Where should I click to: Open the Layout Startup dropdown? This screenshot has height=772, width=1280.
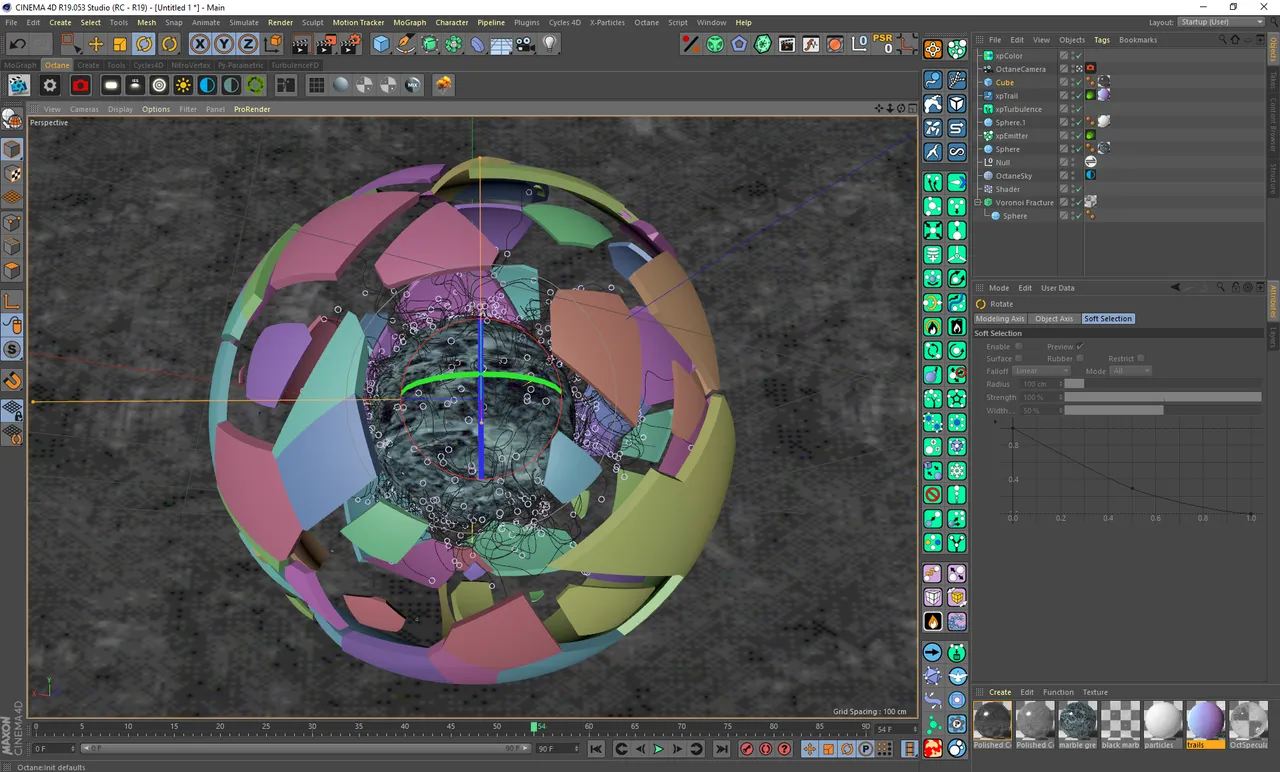[1221, 22]
